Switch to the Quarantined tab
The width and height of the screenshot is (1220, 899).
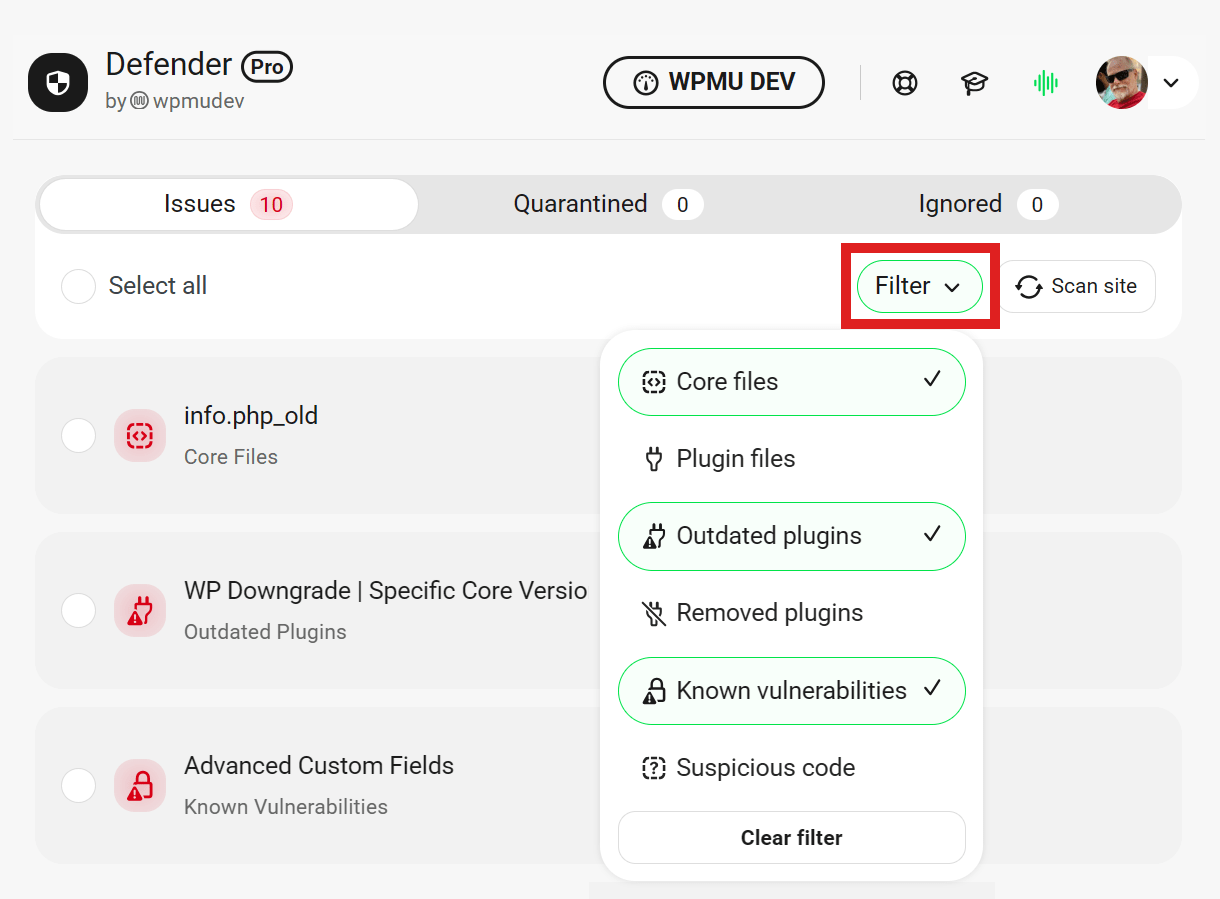[x=608, y=204]
